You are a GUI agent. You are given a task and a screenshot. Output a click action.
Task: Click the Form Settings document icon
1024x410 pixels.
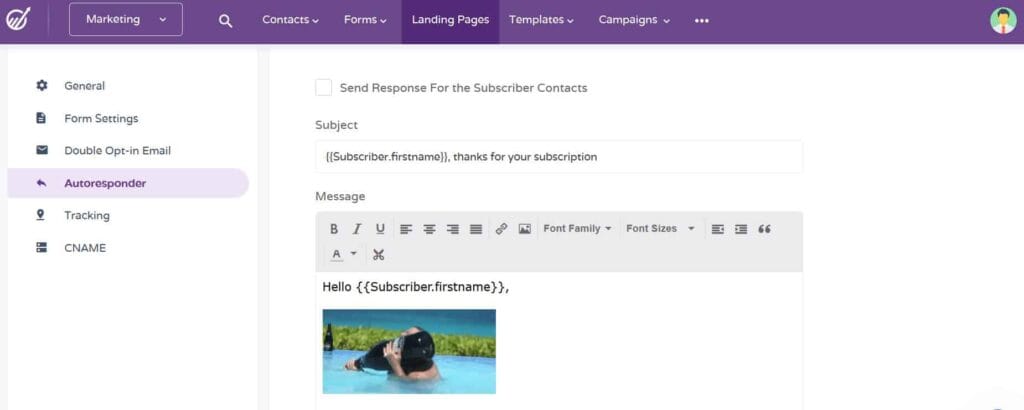(41, 118)
